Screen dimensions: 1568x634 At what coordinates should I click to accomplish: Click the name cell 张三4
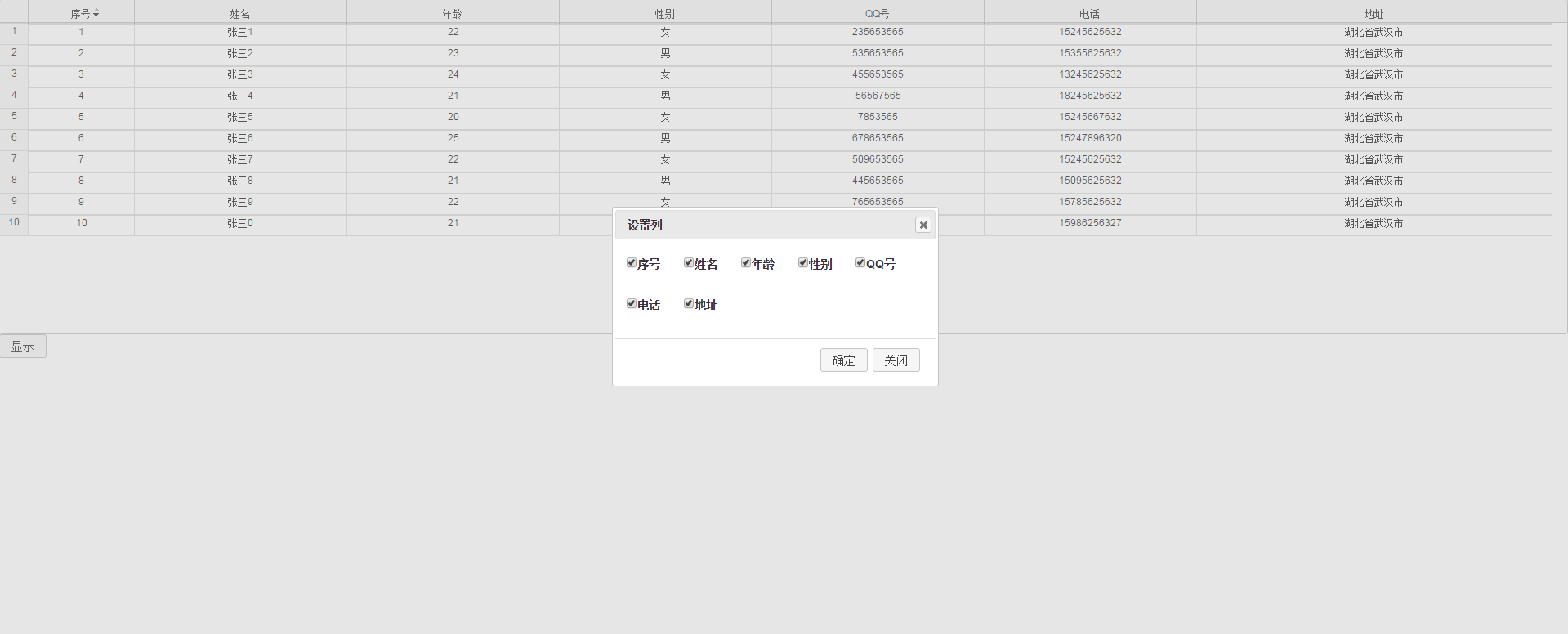240,96
